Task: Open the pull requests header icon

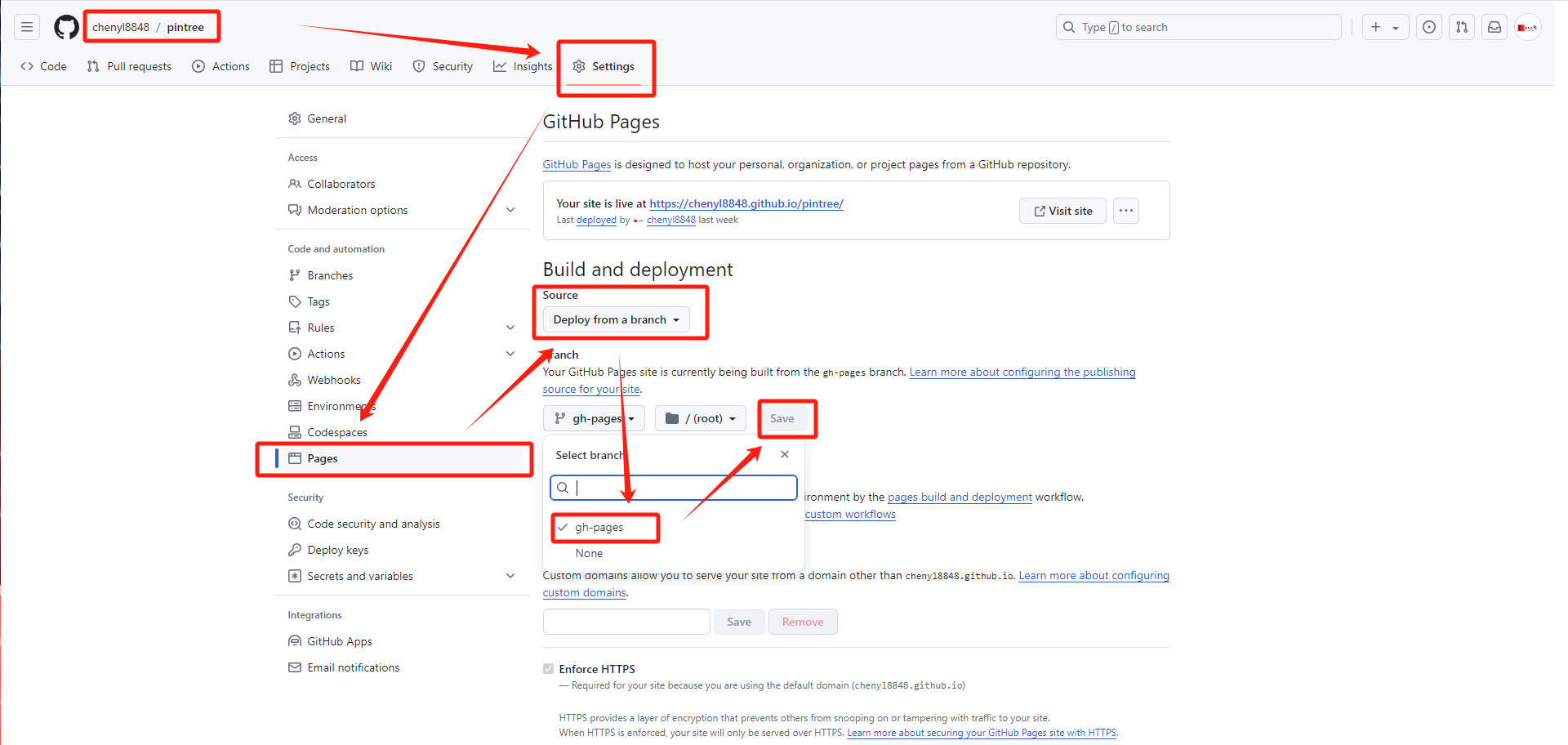Action: [1461, 27]
